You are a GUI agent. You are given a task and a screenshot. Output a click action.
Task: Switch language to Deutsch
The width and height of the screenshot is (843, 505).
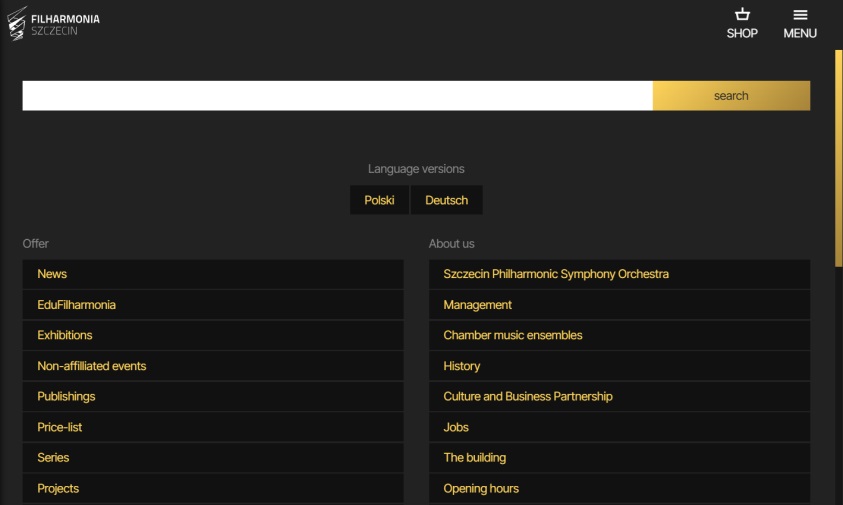pyautogui.click(x=446, y=200)
